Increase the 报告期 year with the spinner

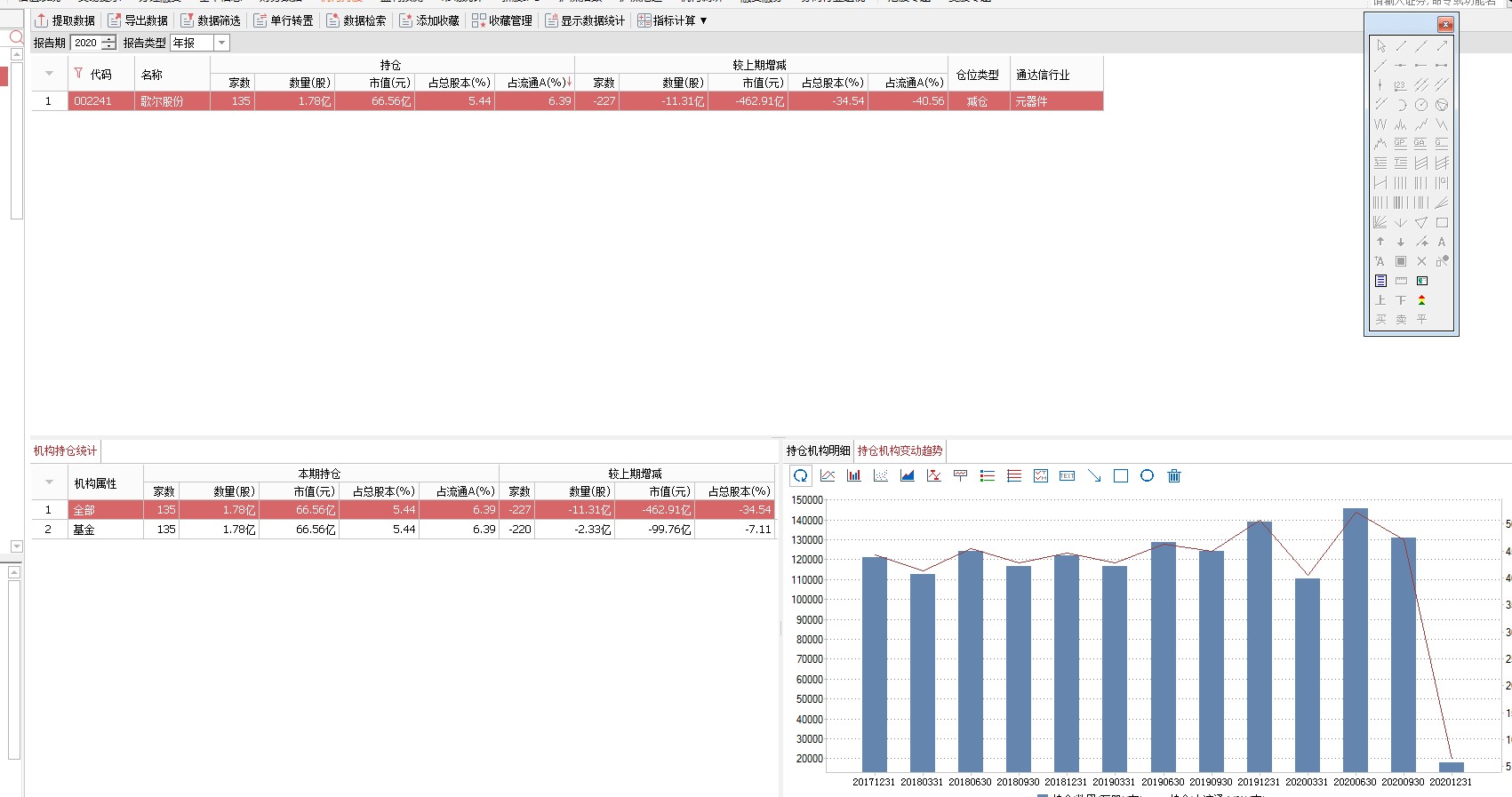[x=108, y=39]
